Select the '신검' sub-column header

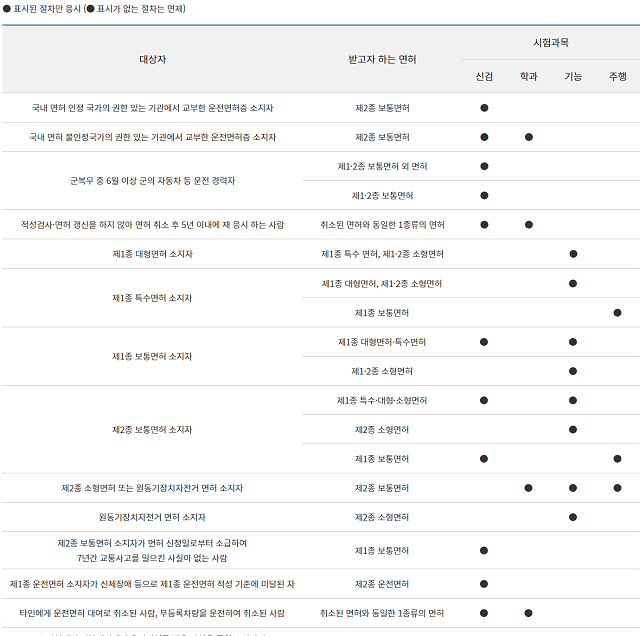pyautogui.click(x=484, y=76)
